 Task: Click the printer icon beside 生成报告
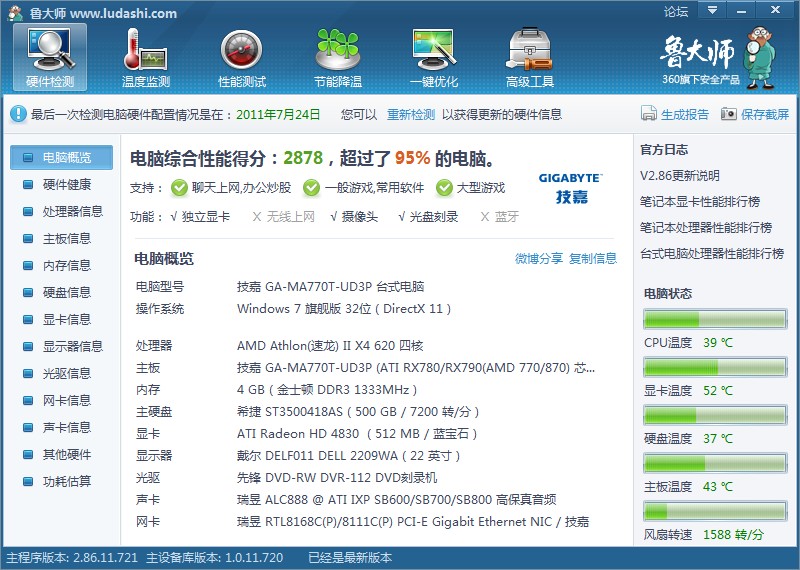coord(648,113)
